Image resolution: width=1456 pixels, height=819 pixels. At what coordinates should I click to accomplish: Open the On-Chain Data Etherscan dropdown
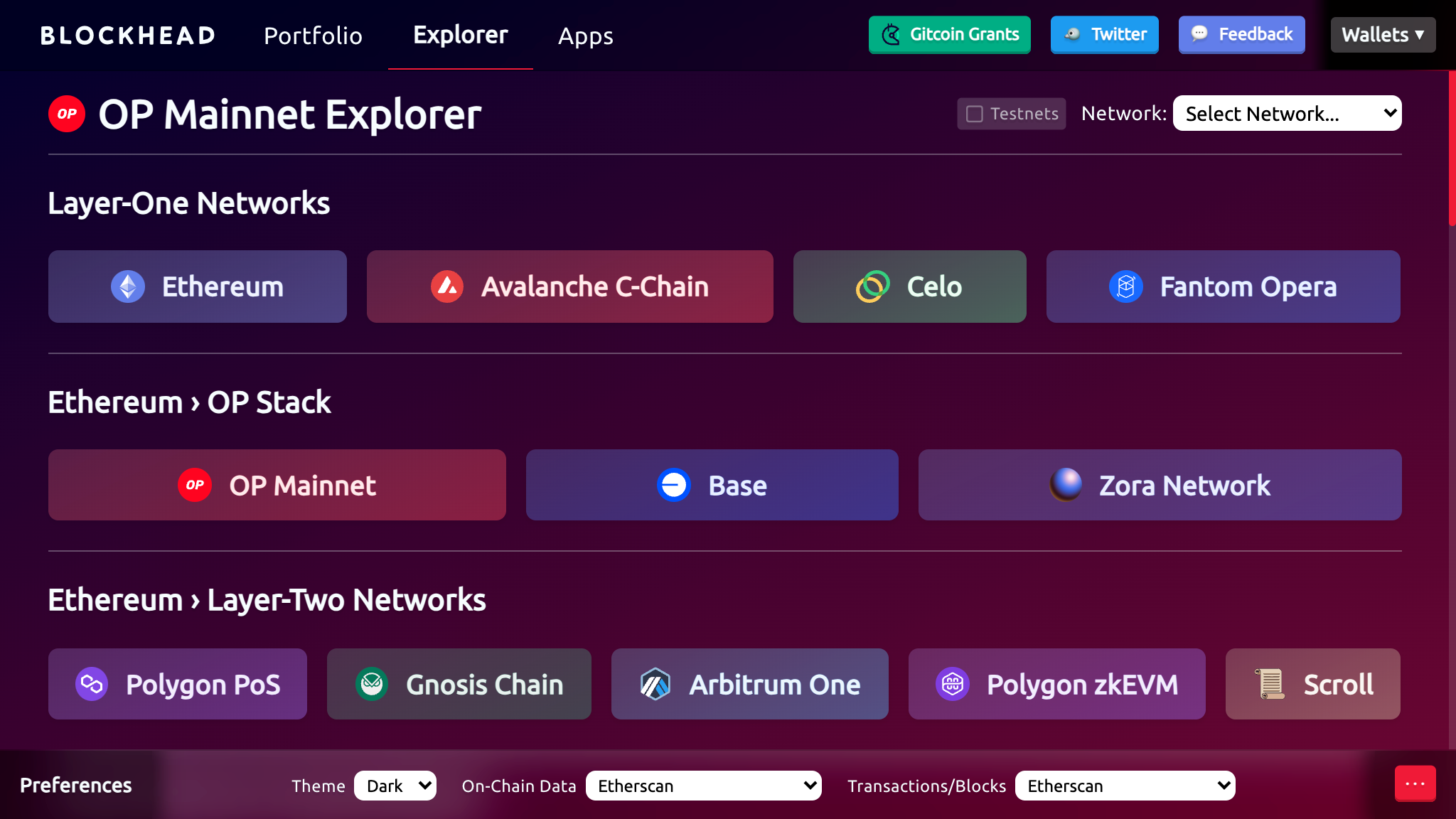pos(704,786)
